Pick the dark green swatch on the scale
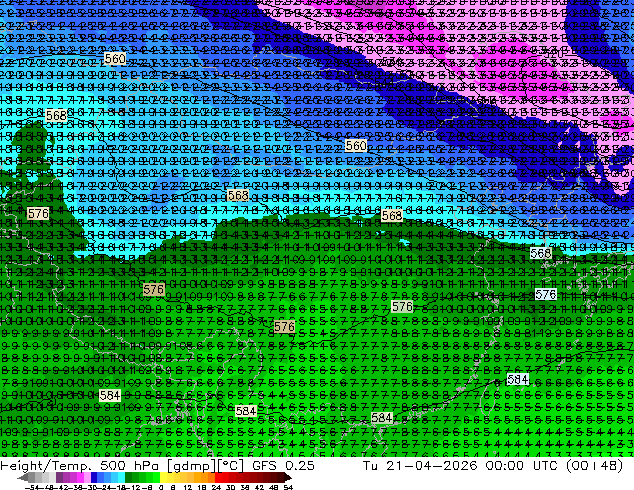Viewport: 634px width, 490px height. coord(128,478)
